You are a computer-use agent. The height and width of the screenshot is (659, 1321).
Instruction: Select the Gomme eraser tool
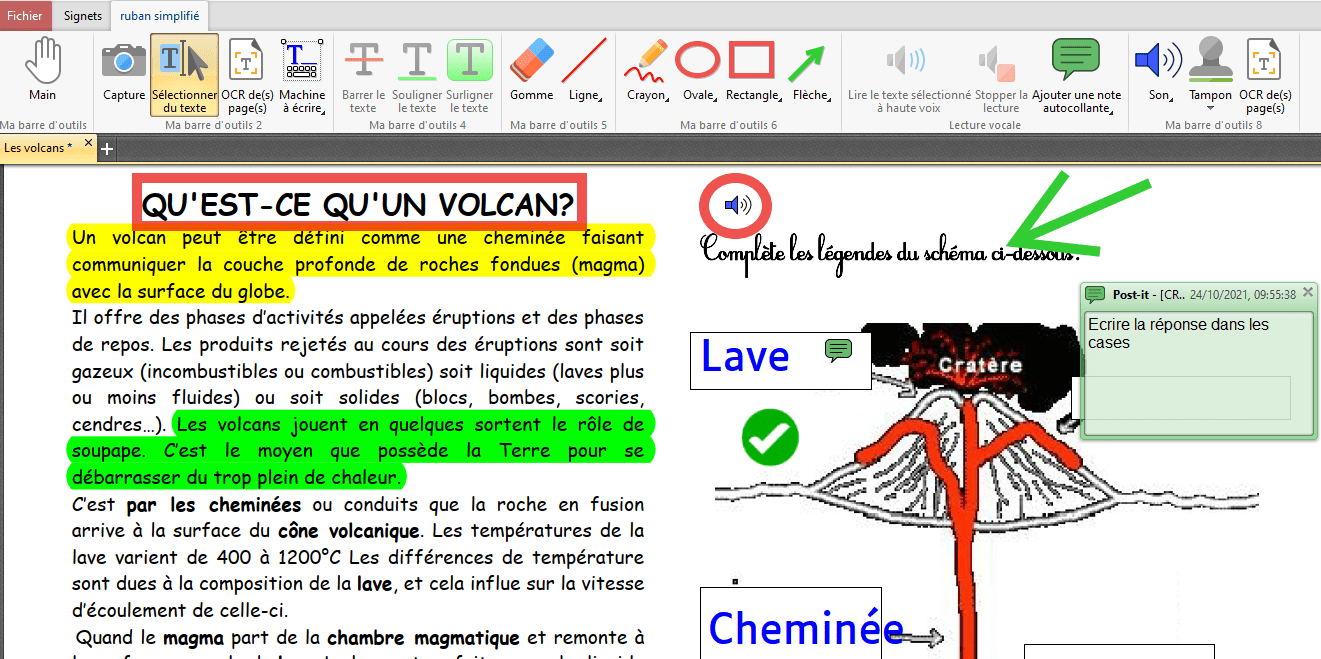coord(531,70)
